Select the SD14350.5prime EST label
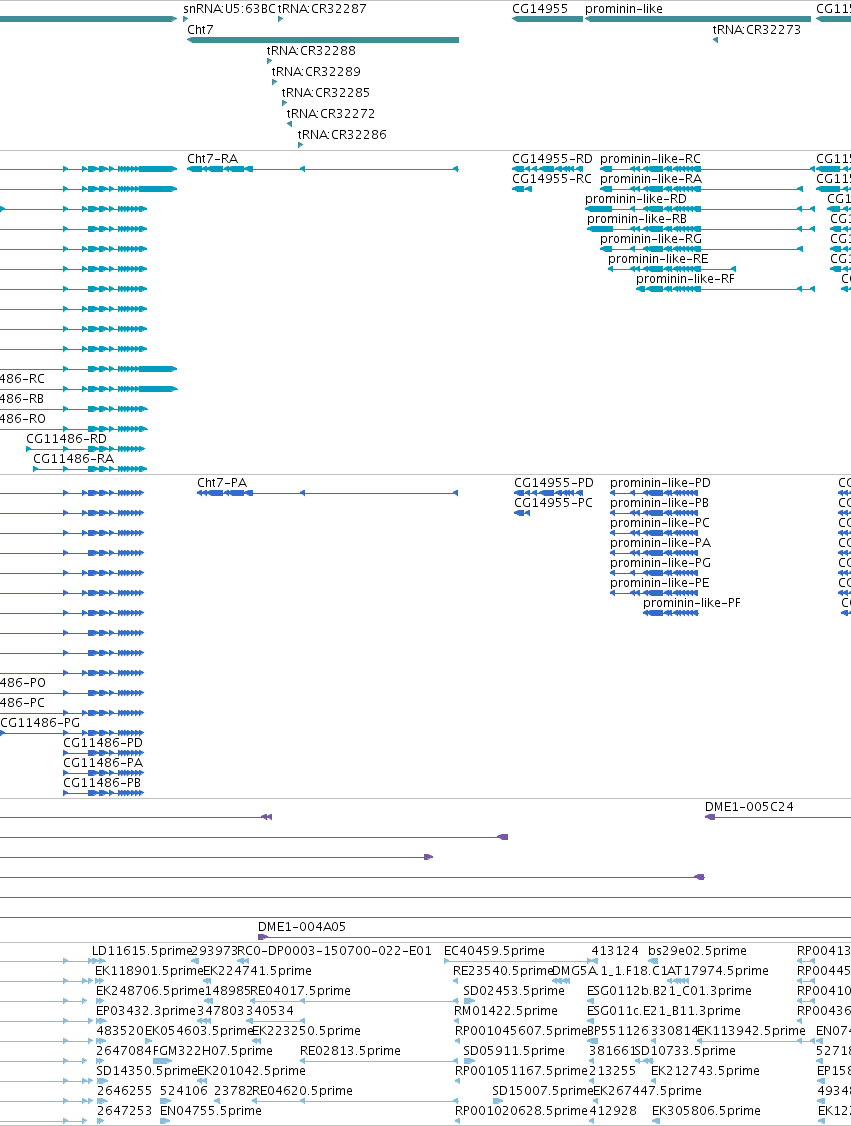The width and height of the screenshot is (851, 1126). click(147, 1070)
